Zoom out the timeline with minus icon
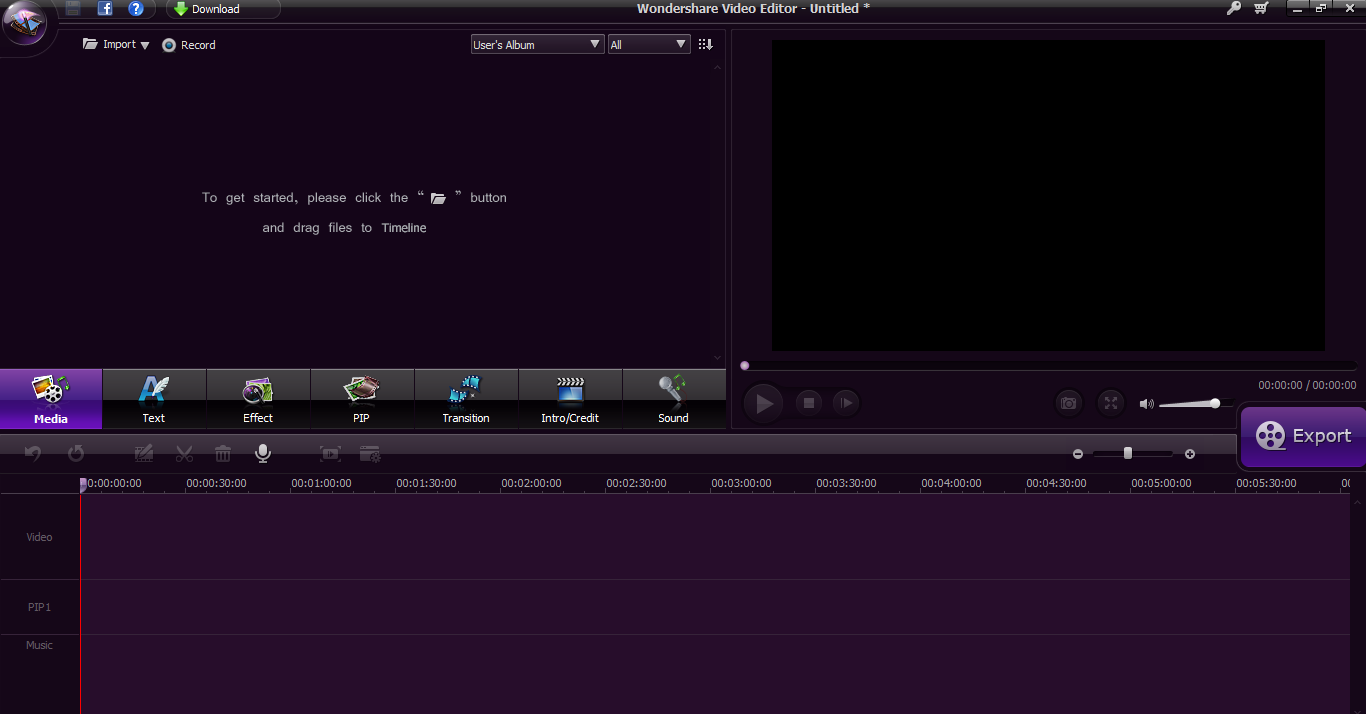This screenshot has height=714, width=1366. click(x=1078, y=454)
